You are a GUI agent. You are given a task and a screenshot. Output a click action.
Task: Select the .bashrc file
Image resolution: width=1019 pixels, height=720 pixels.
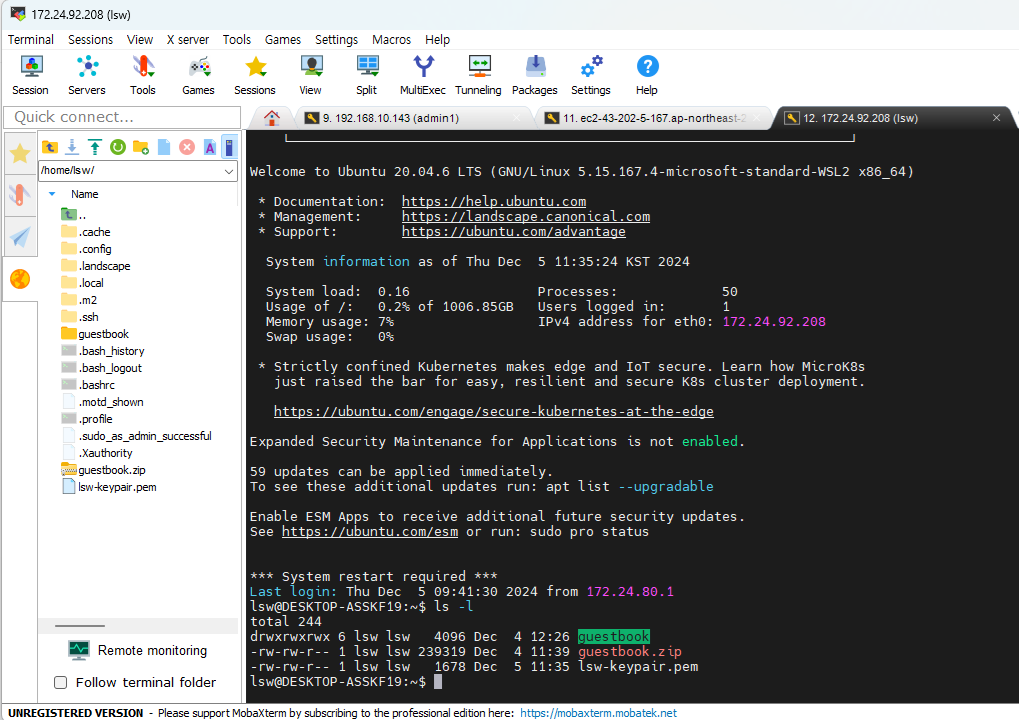88,385
